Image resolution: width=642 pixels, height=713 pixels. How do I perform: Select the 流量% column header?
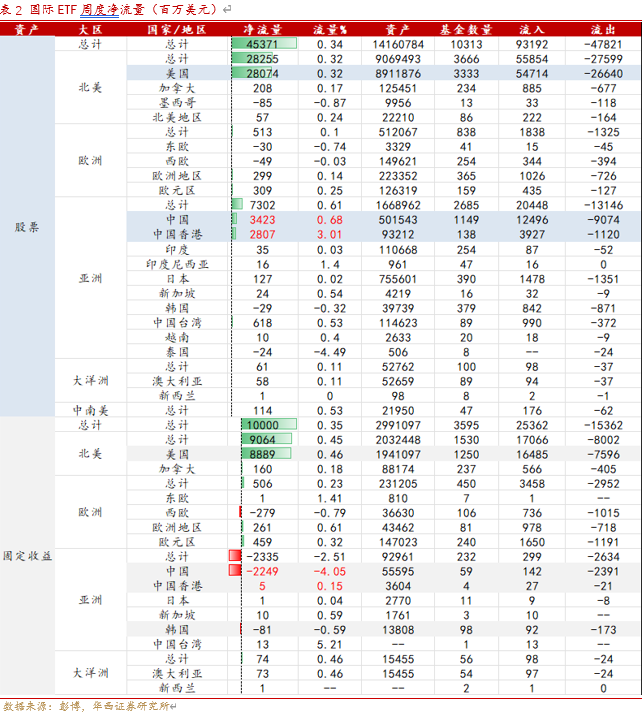coord(329,30)
